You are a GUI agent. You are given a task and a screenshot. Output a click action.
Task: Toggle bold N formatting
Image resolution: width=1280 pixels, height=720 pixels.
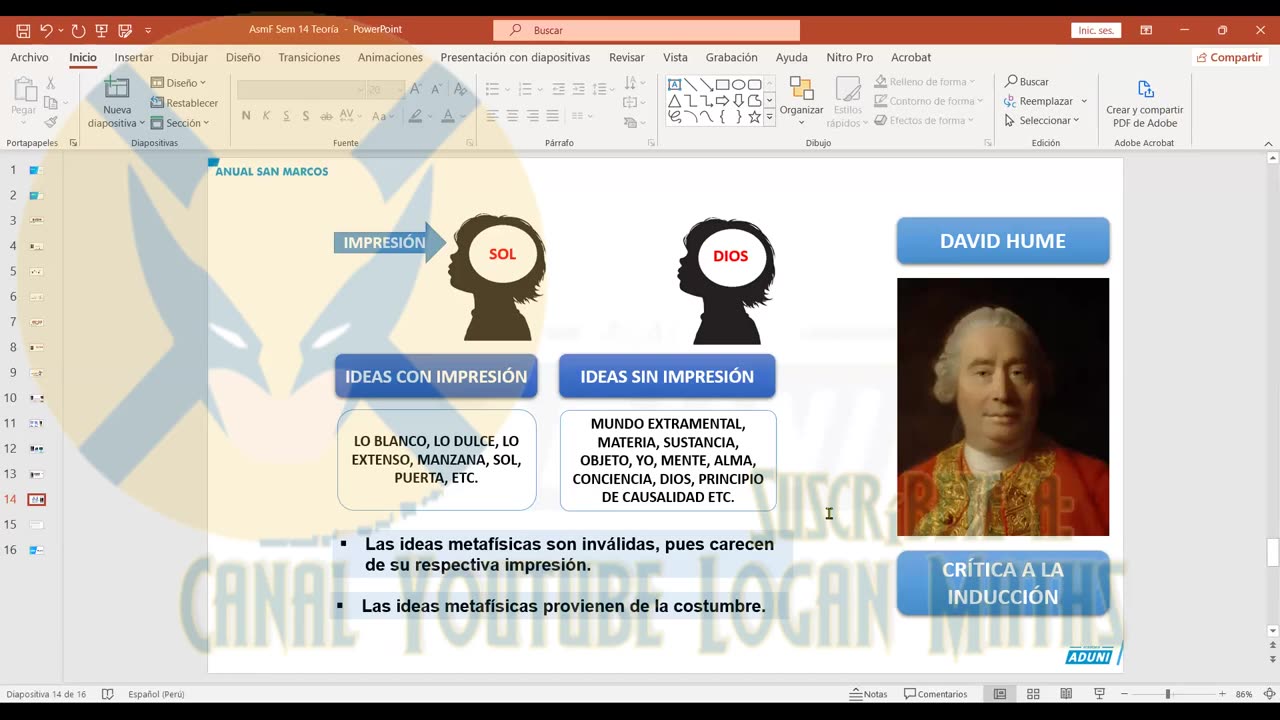[x=246, y=116]
